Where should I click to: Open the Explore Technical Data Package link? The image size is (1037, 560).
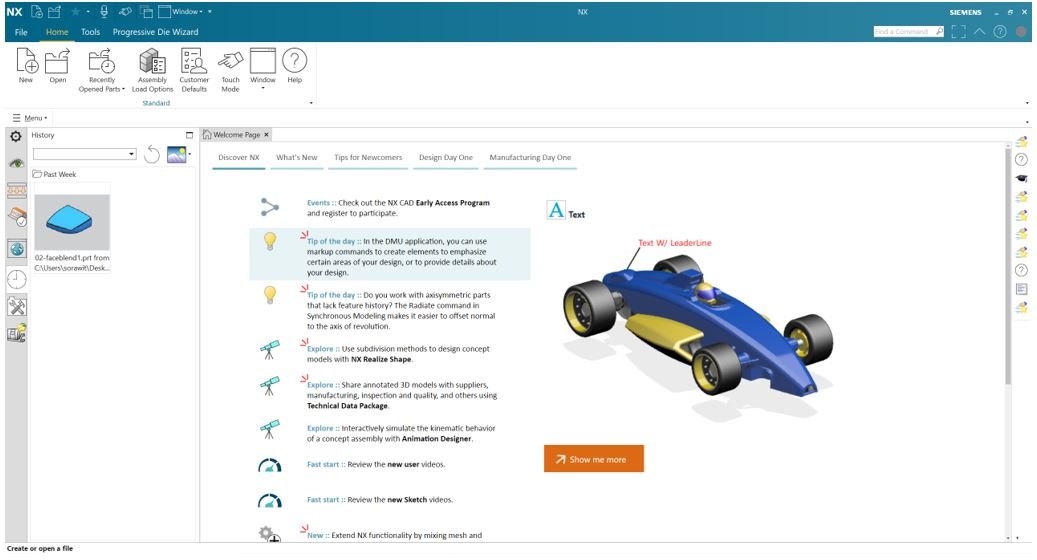[x=401, y=395]
